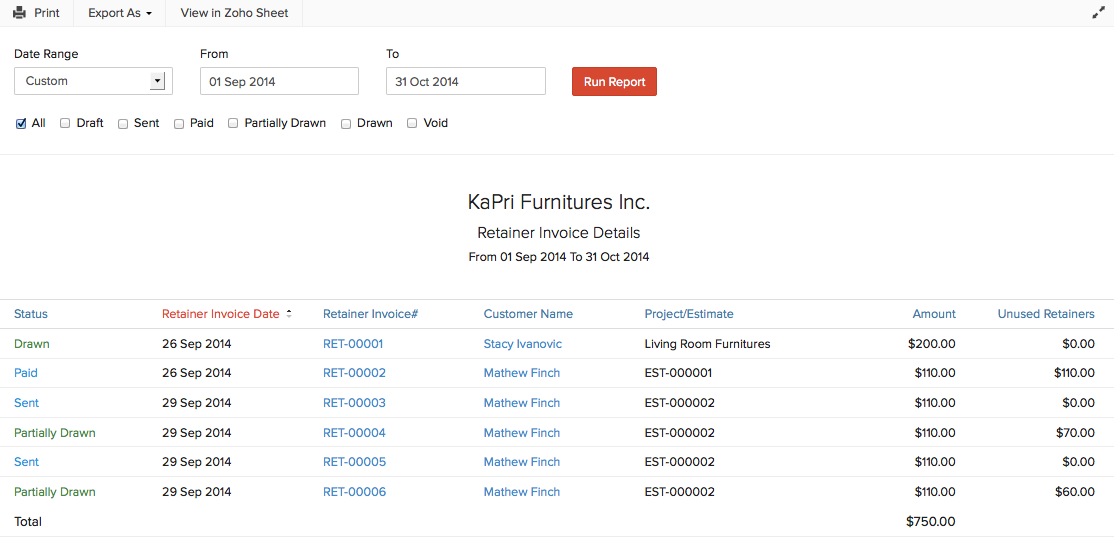Open the Export As menu

click(120, 13)
